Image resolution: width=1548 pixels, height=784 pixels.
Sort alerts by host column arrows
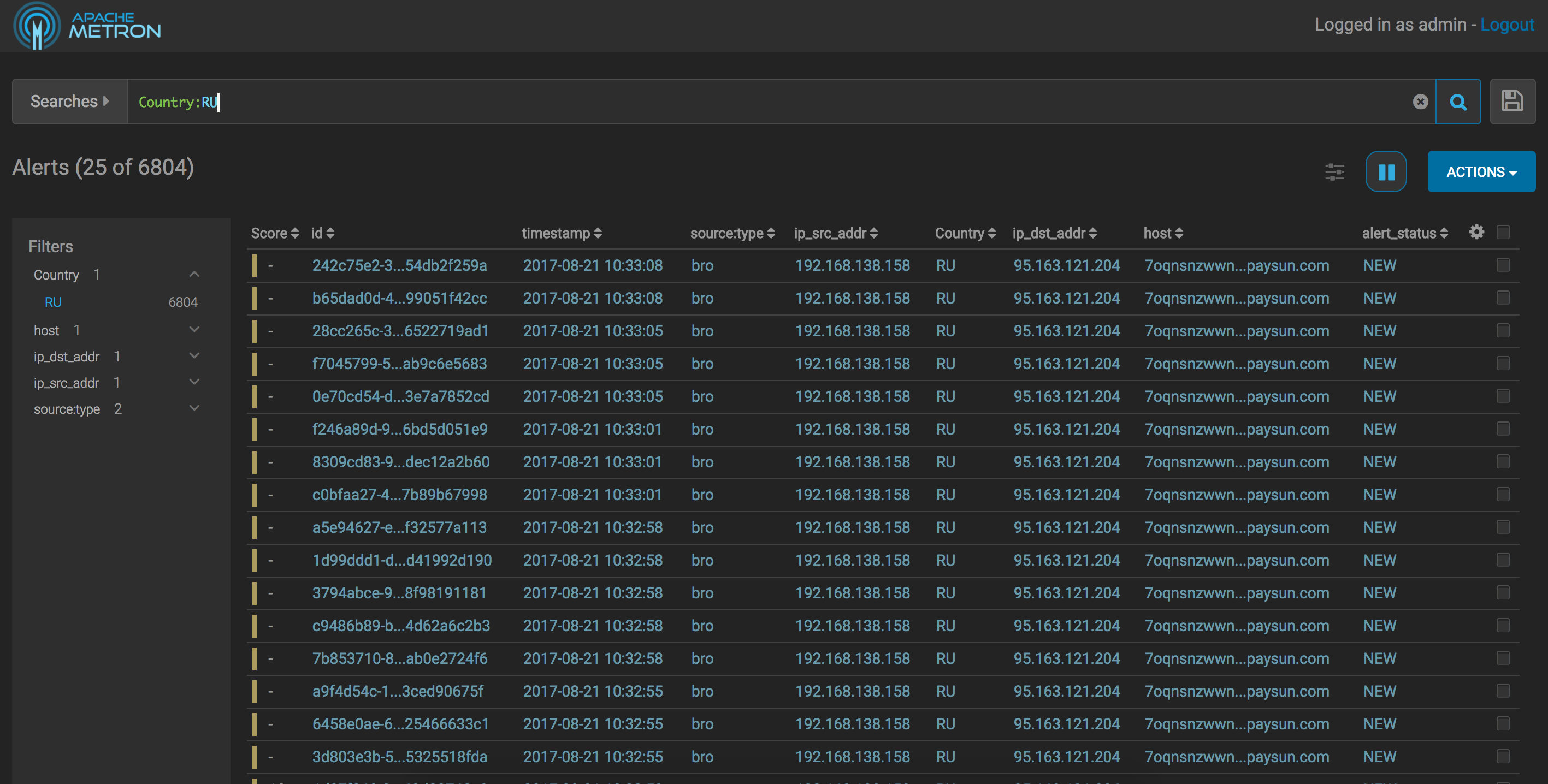tap(1179, 233)
